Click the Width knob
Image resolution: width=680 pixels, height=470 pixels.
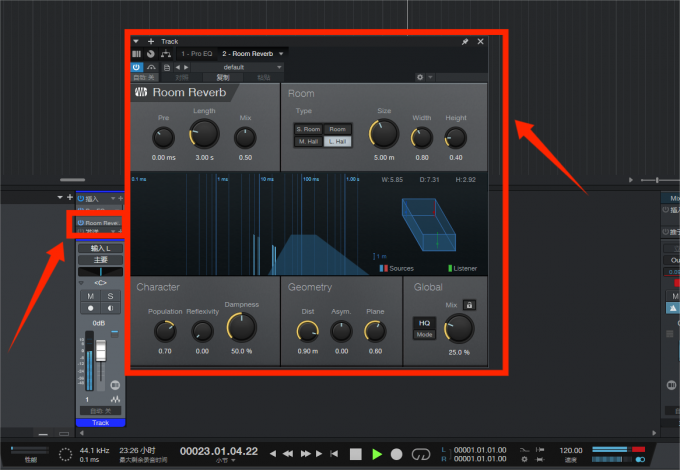pos(422,138)
